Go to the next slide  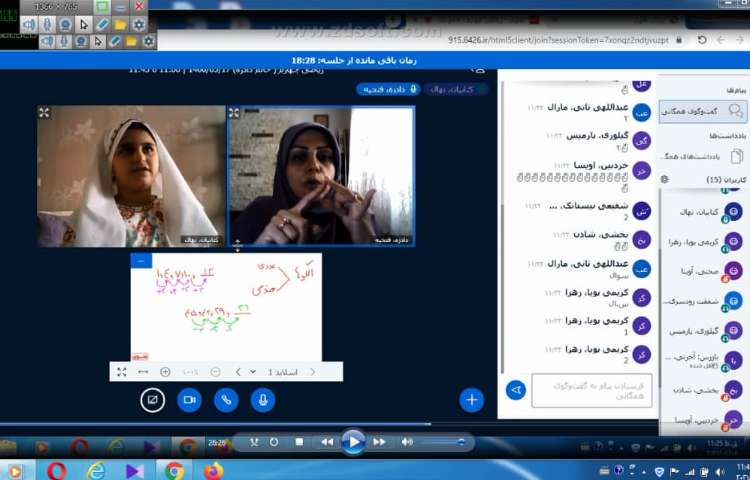238,372
